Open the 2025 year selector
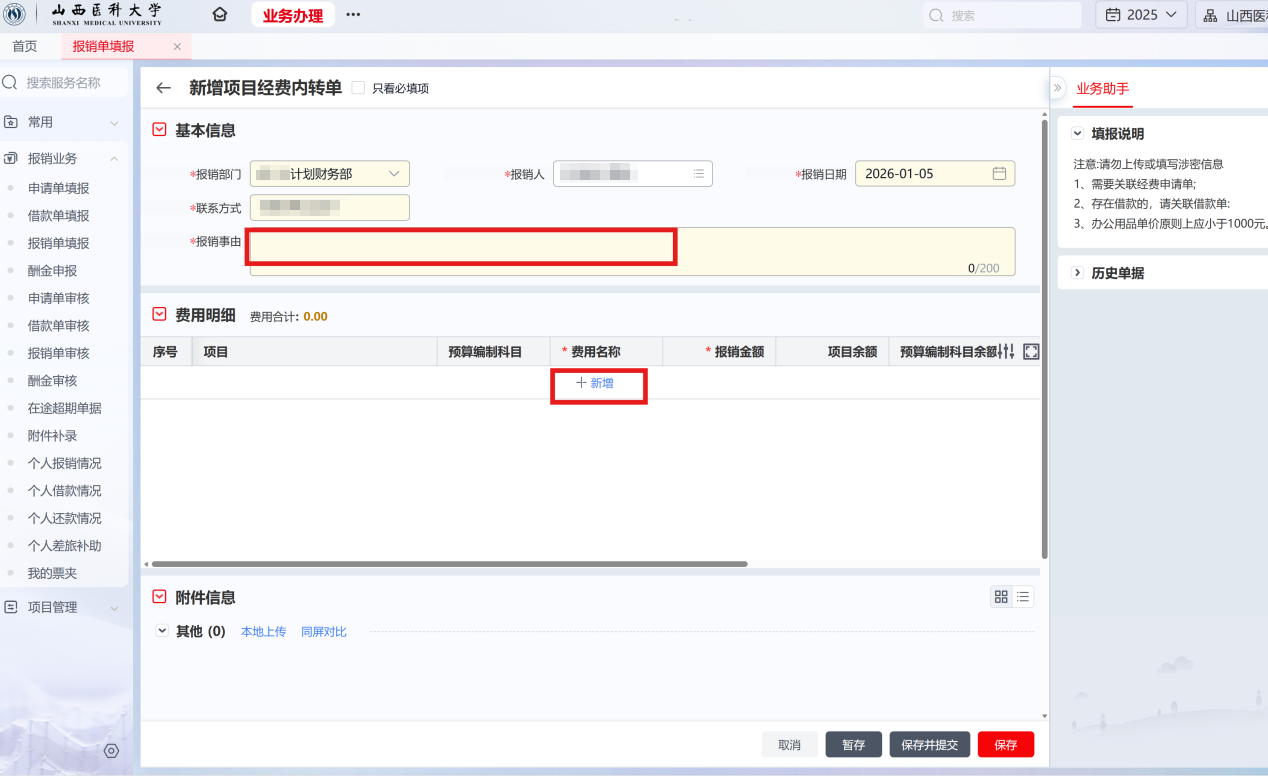The image size is (1268, 776). 1141,15
